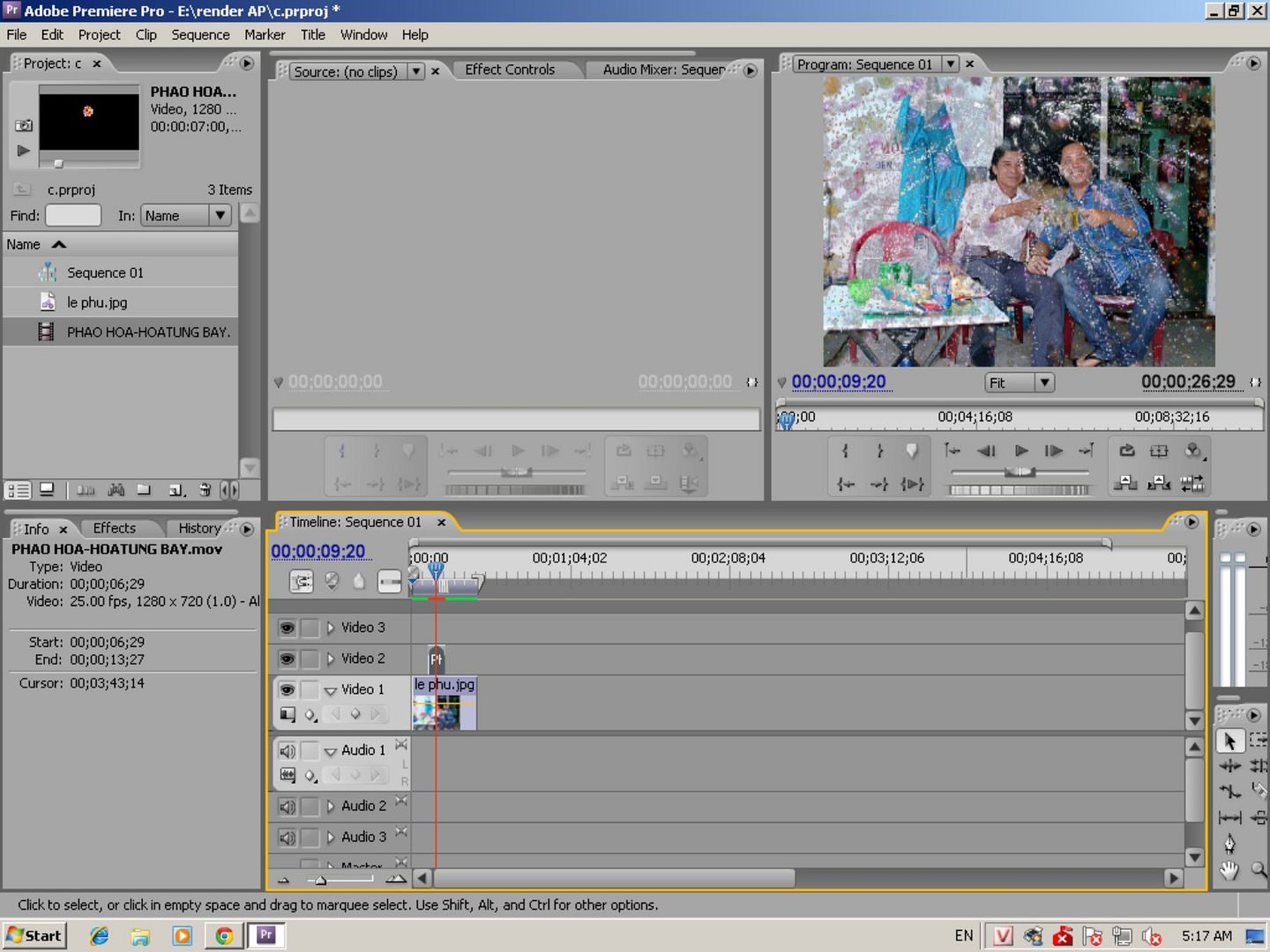1270x952 pixels.
Task: Open the Marker menu
Action: click(265, 34)
